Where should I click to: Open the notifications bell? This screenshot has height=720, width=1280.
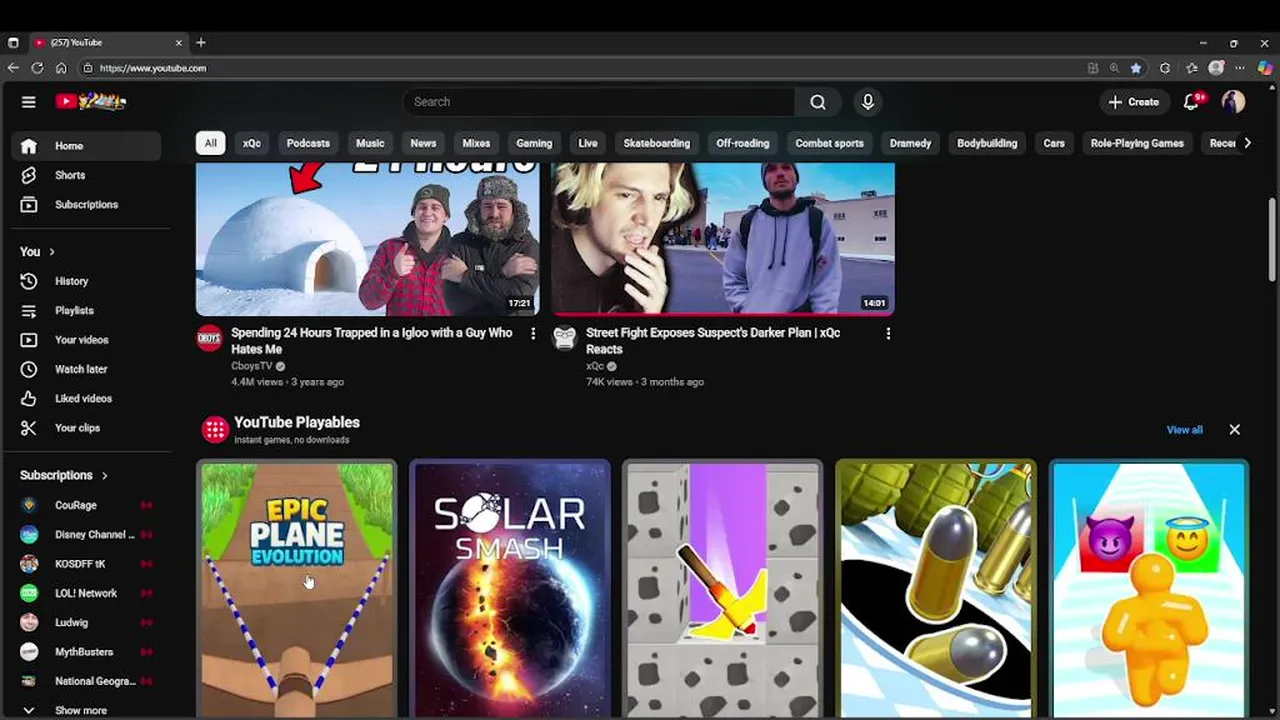pyautogui.click(x=1191, y=102)
